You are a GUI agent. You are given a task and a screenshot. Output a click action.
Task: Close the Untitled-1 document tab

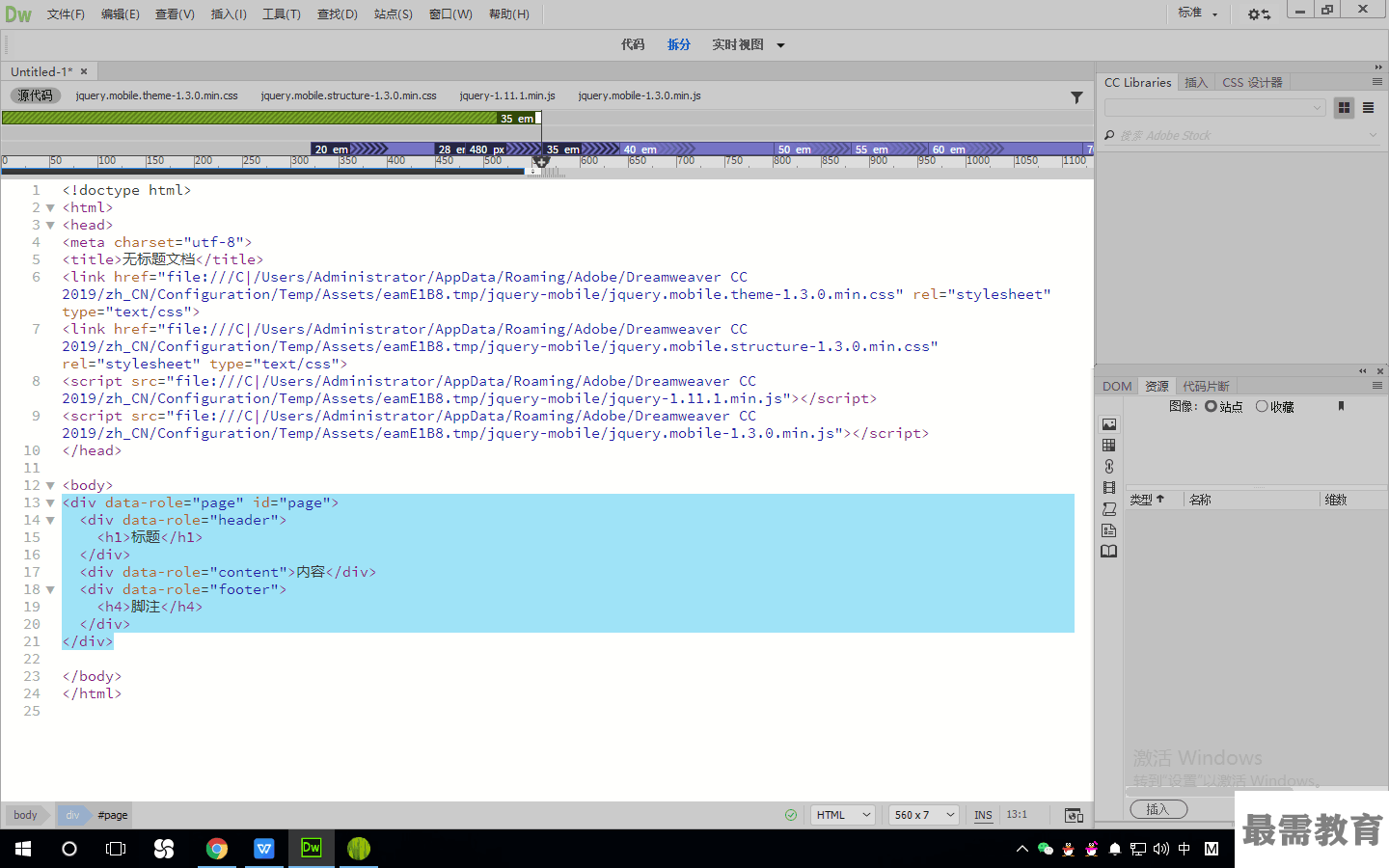click(x=84, y=71)
